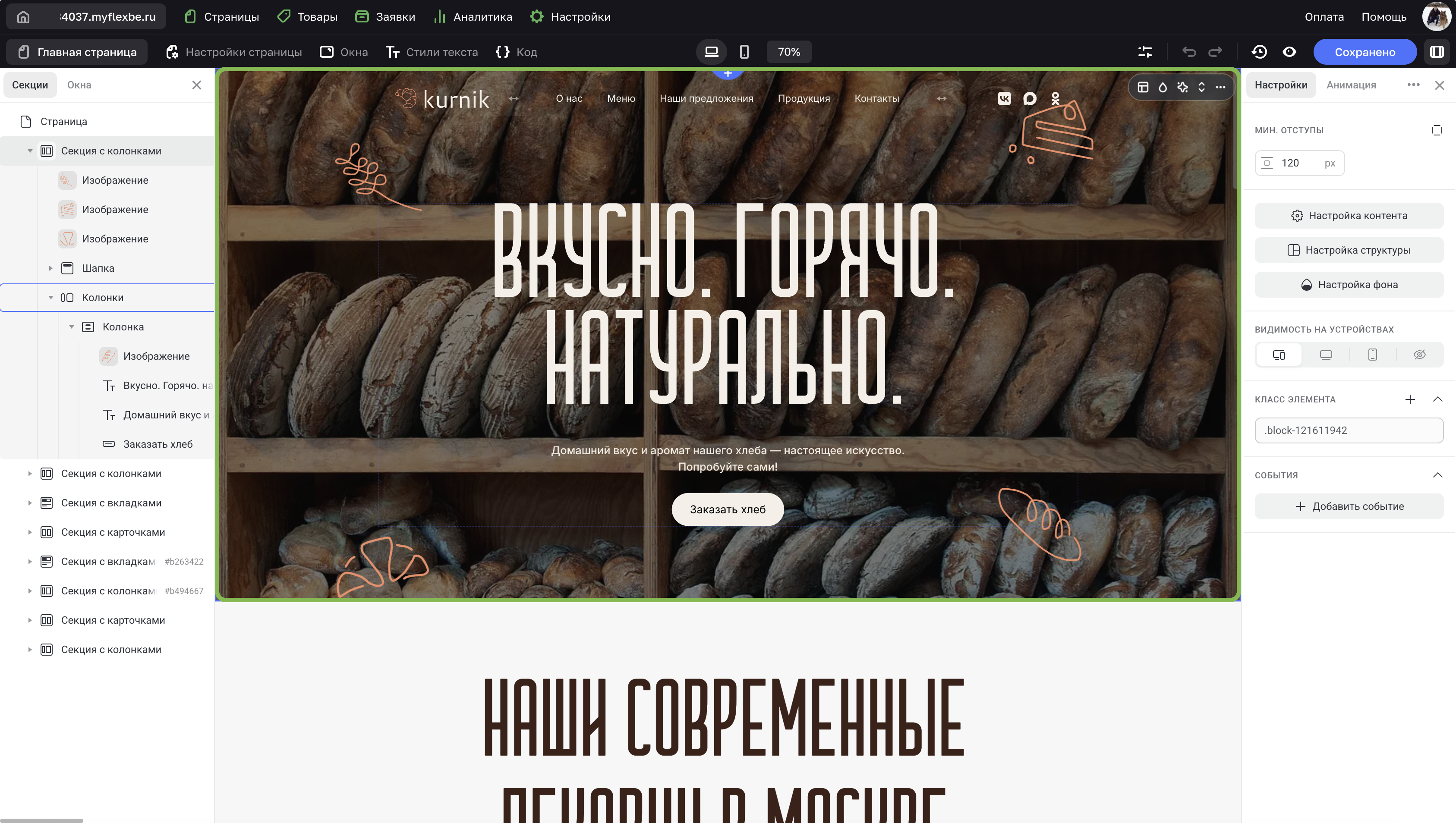
Task: Switch to Окна tab in left panel
Action: click(x=79, y=85)
